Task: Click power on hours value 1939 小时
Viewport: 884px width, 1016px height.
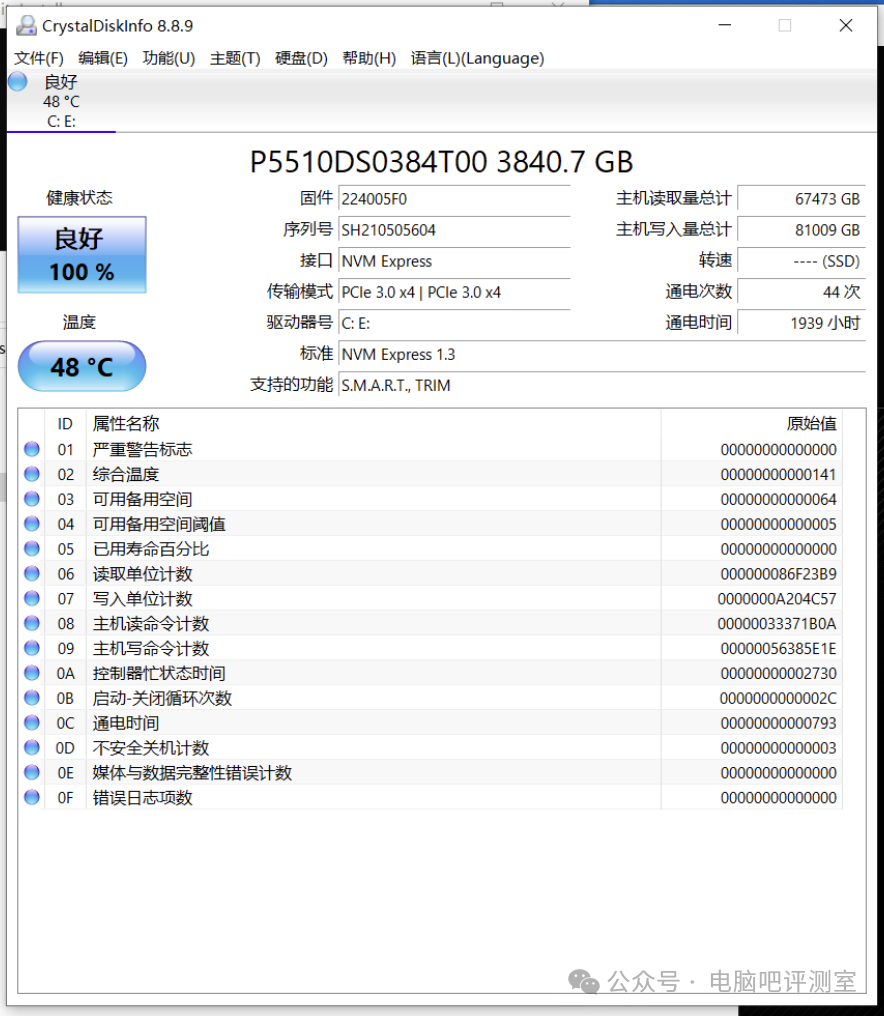Action: (x=802, y=323)
